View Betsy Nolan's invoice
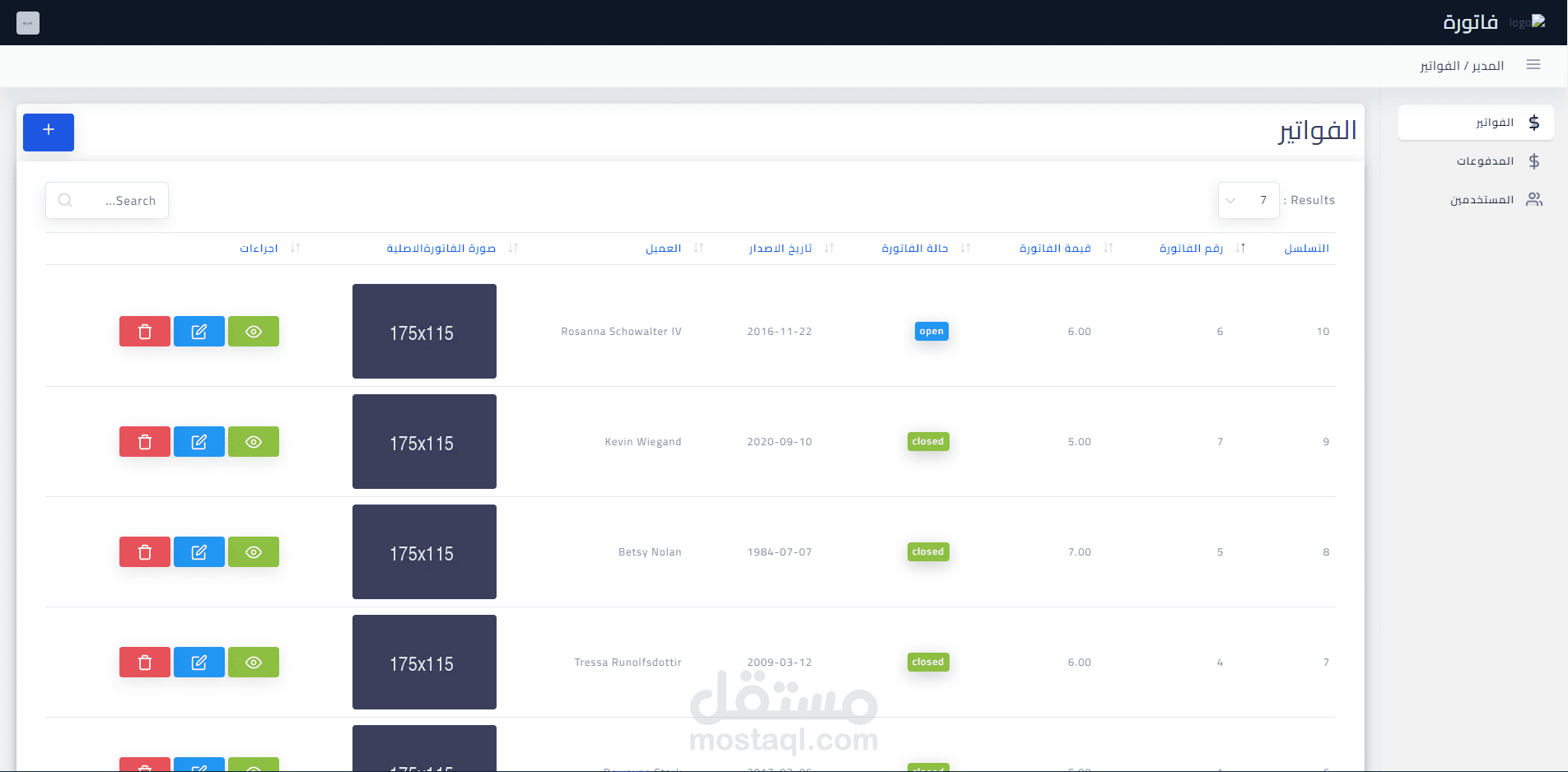 point(254,552)
